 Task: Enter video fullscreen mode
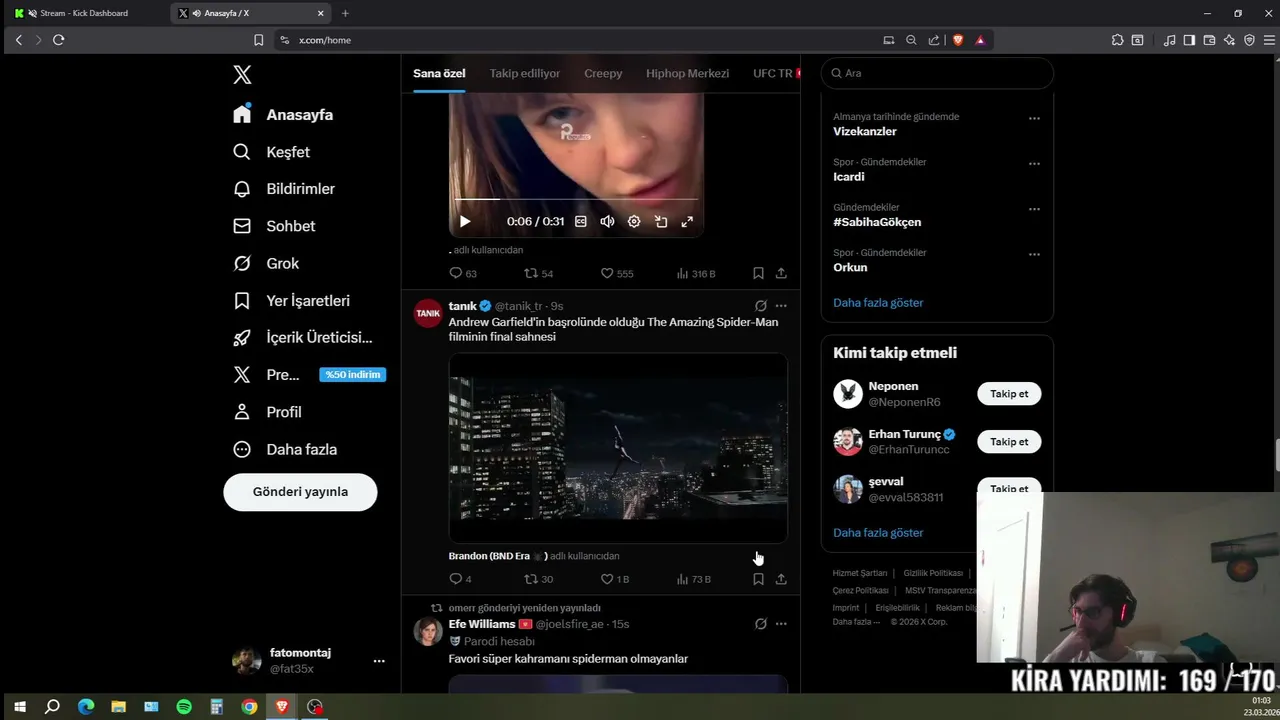coord(687,221)
